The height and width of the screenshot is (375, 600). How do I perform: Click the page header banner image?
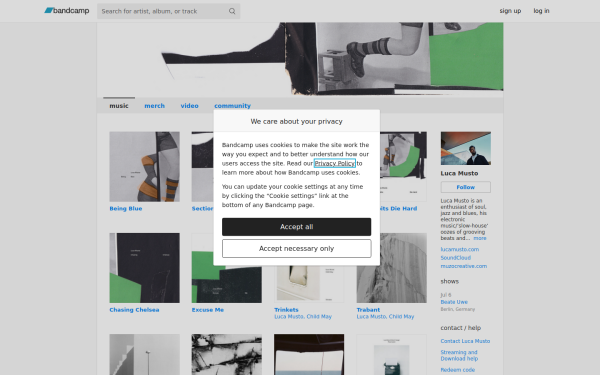300,59
